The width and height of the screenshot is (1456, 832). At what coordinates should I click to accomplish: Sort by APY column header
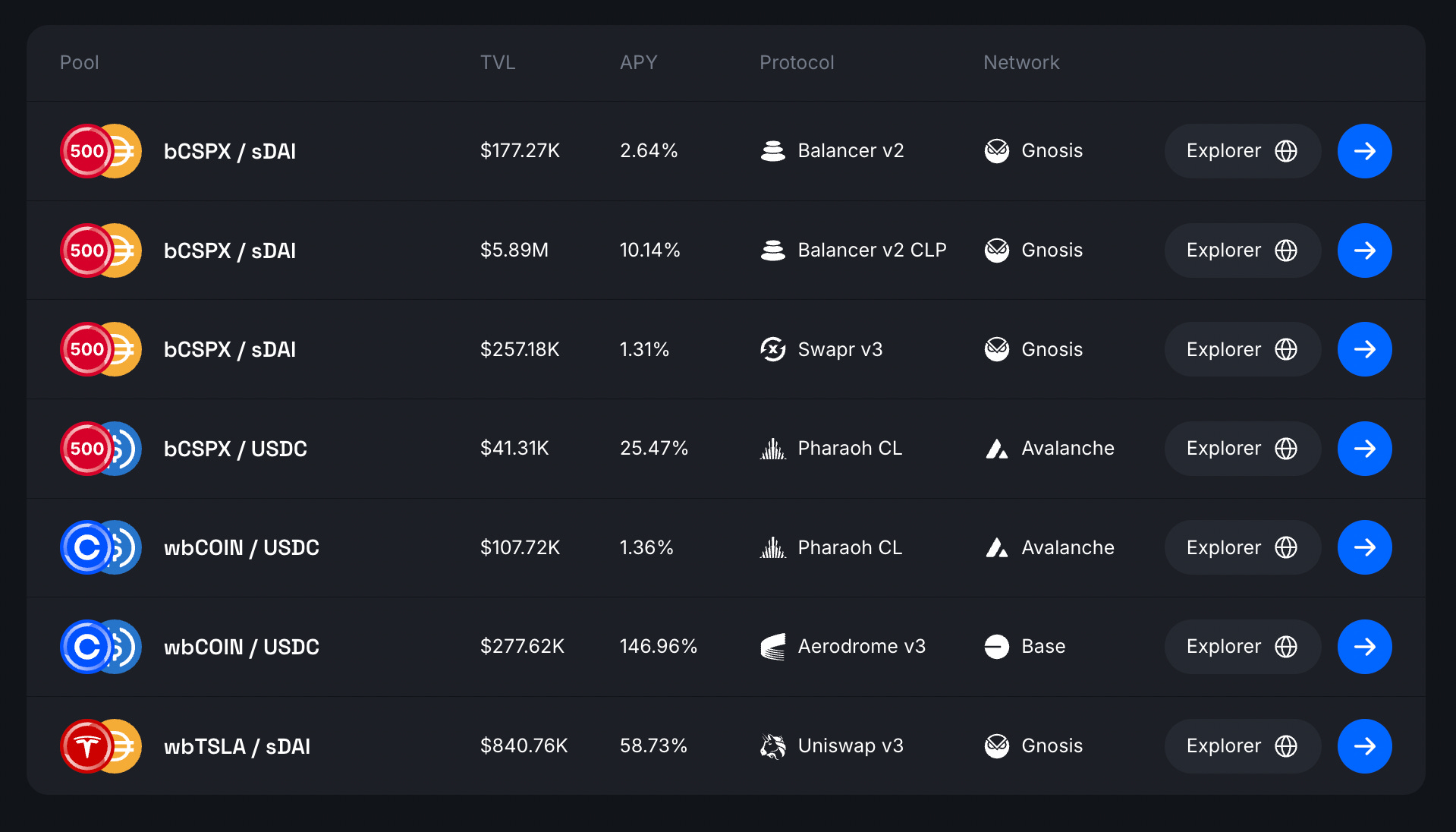[x=638, y=63]
